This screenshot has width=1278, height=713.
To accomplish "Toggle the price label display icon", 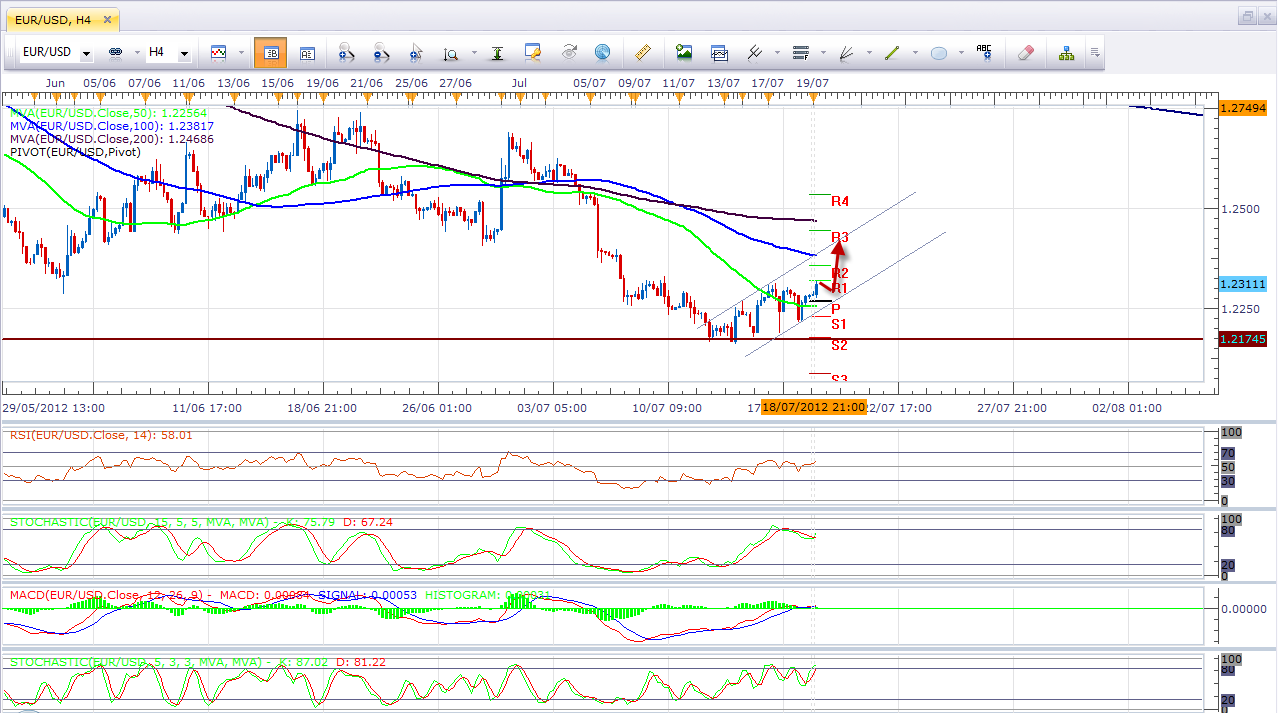I will (x=308, y=53).
